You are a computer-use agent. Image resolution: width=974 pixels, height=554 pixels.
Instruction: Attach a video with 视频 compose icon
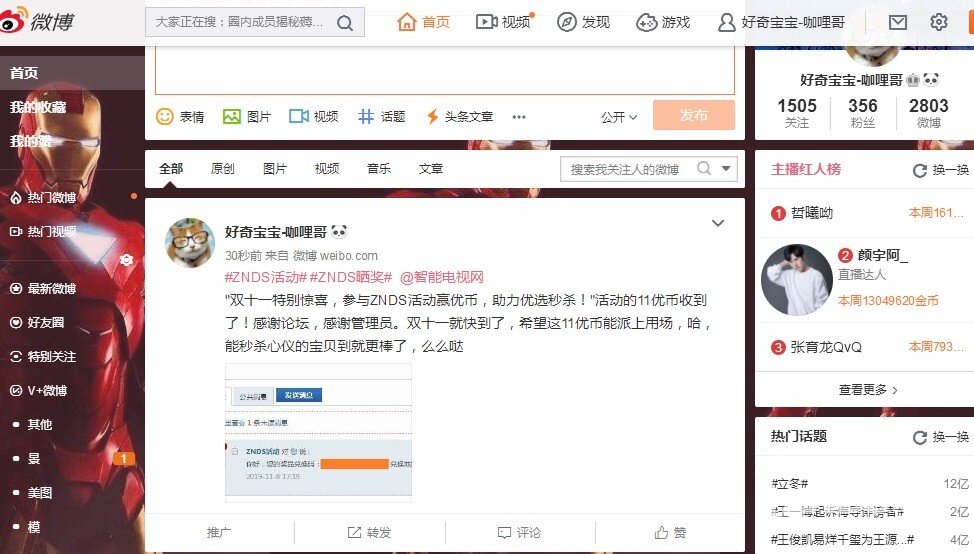[299, 116]
